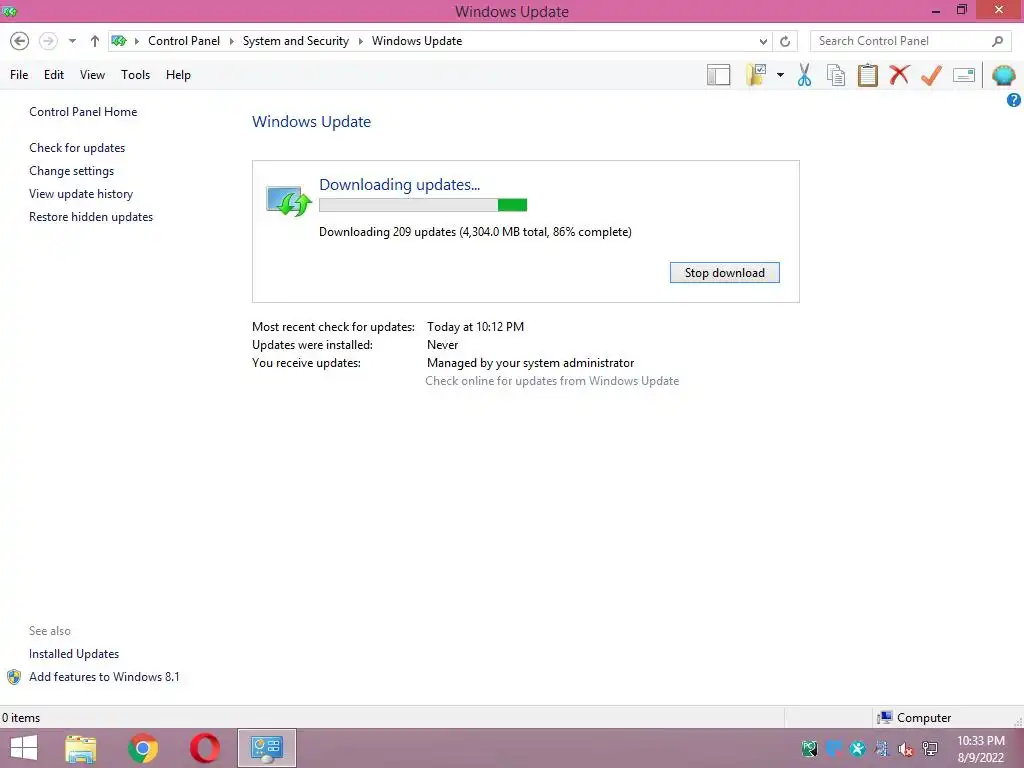Open Change settings link
The width and height of the screenshot is (1024, 768).
pyautogui.click(x=71, y=170)
